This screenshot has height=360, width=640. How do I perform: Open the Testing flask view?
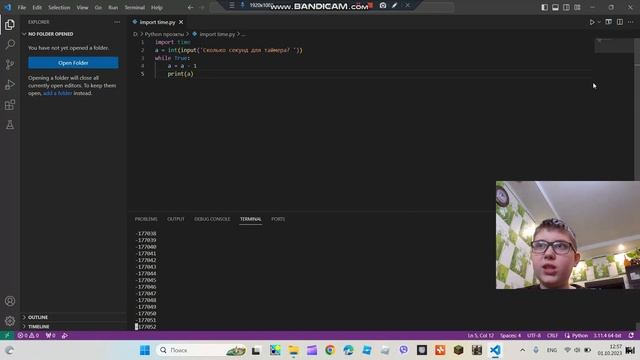tap(10, 125)
